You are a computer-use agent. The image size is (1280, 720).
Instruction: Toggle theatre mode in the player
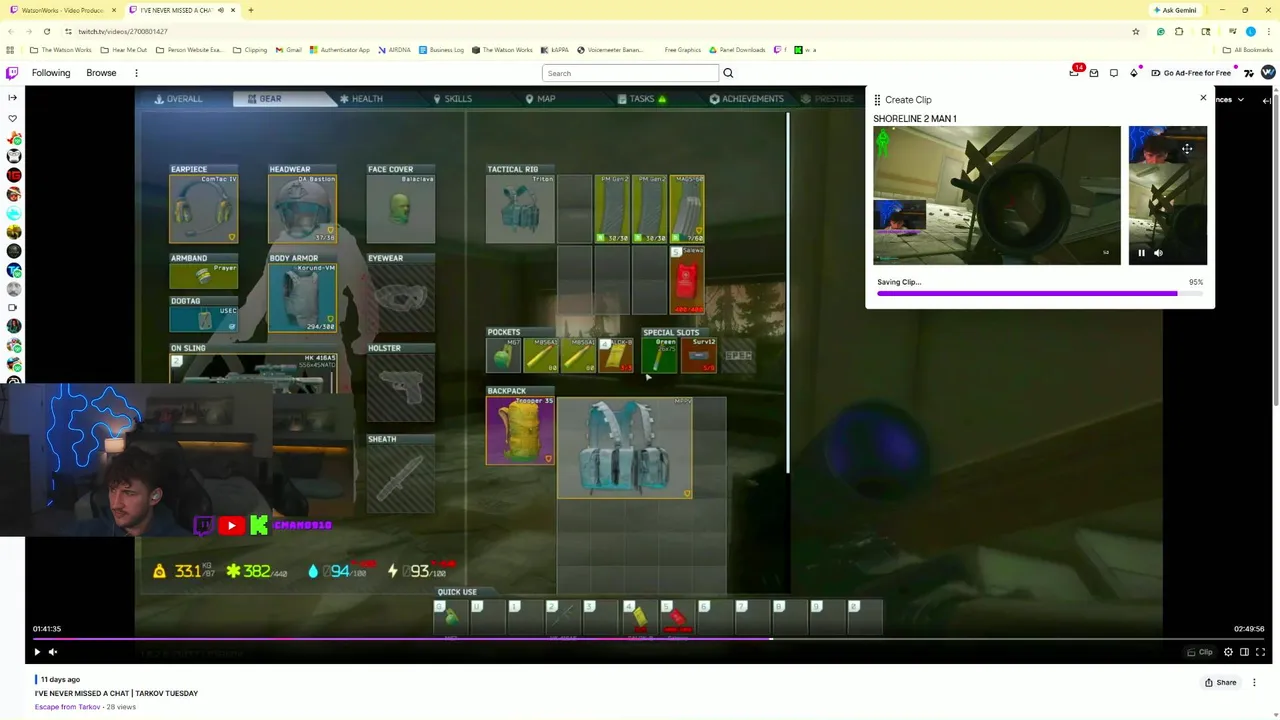[1244, 652]
